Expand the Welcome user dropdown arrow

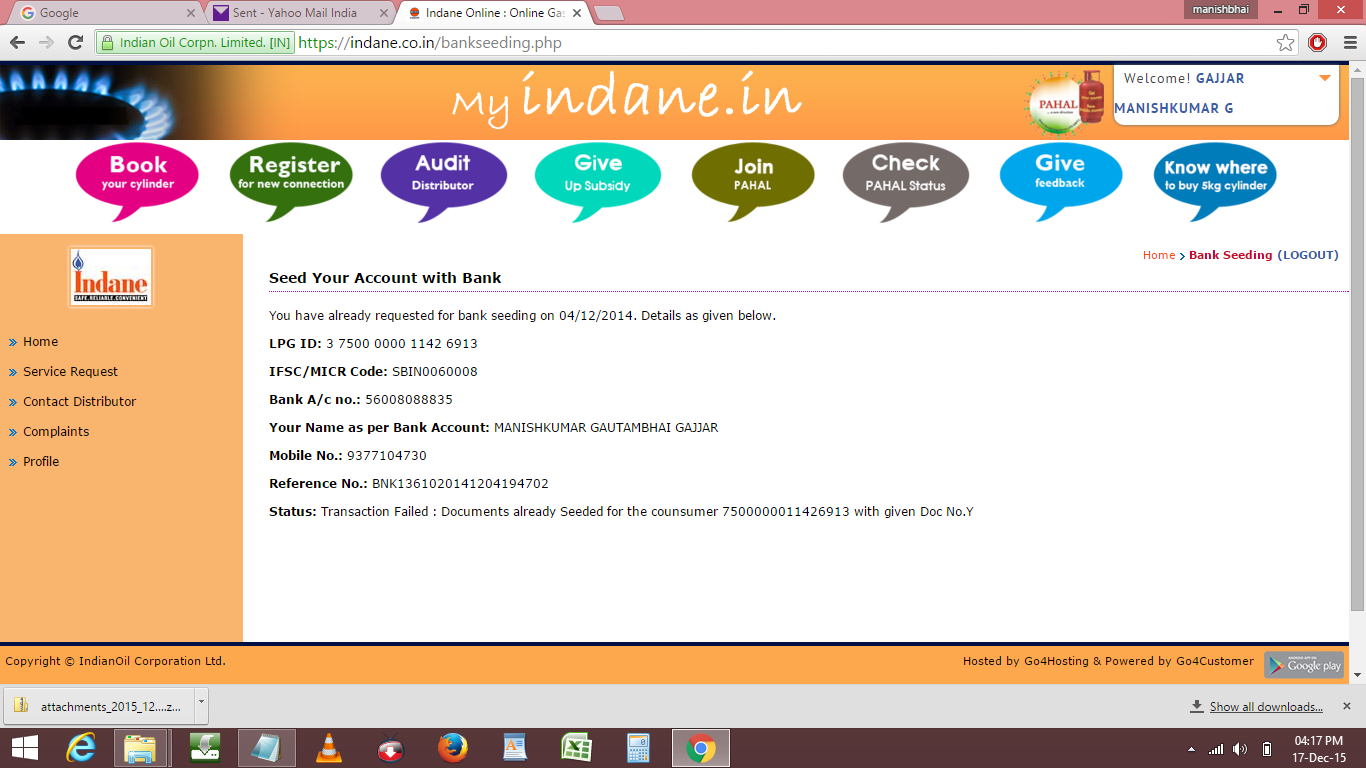(1325, 78)
